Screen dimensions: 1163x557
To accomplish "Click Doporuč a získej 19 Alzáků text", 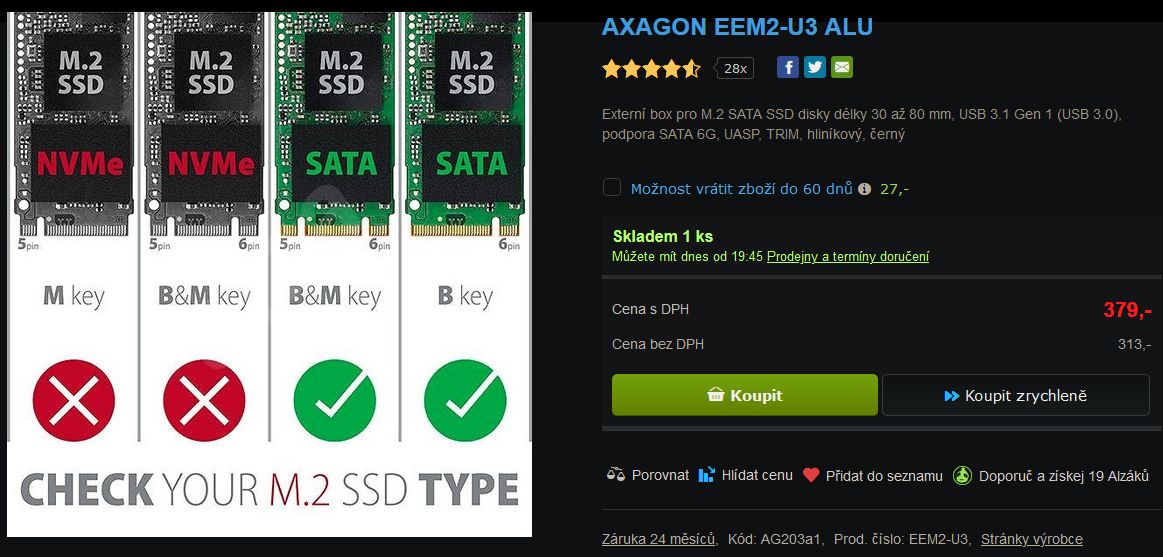I will 1065,475.
